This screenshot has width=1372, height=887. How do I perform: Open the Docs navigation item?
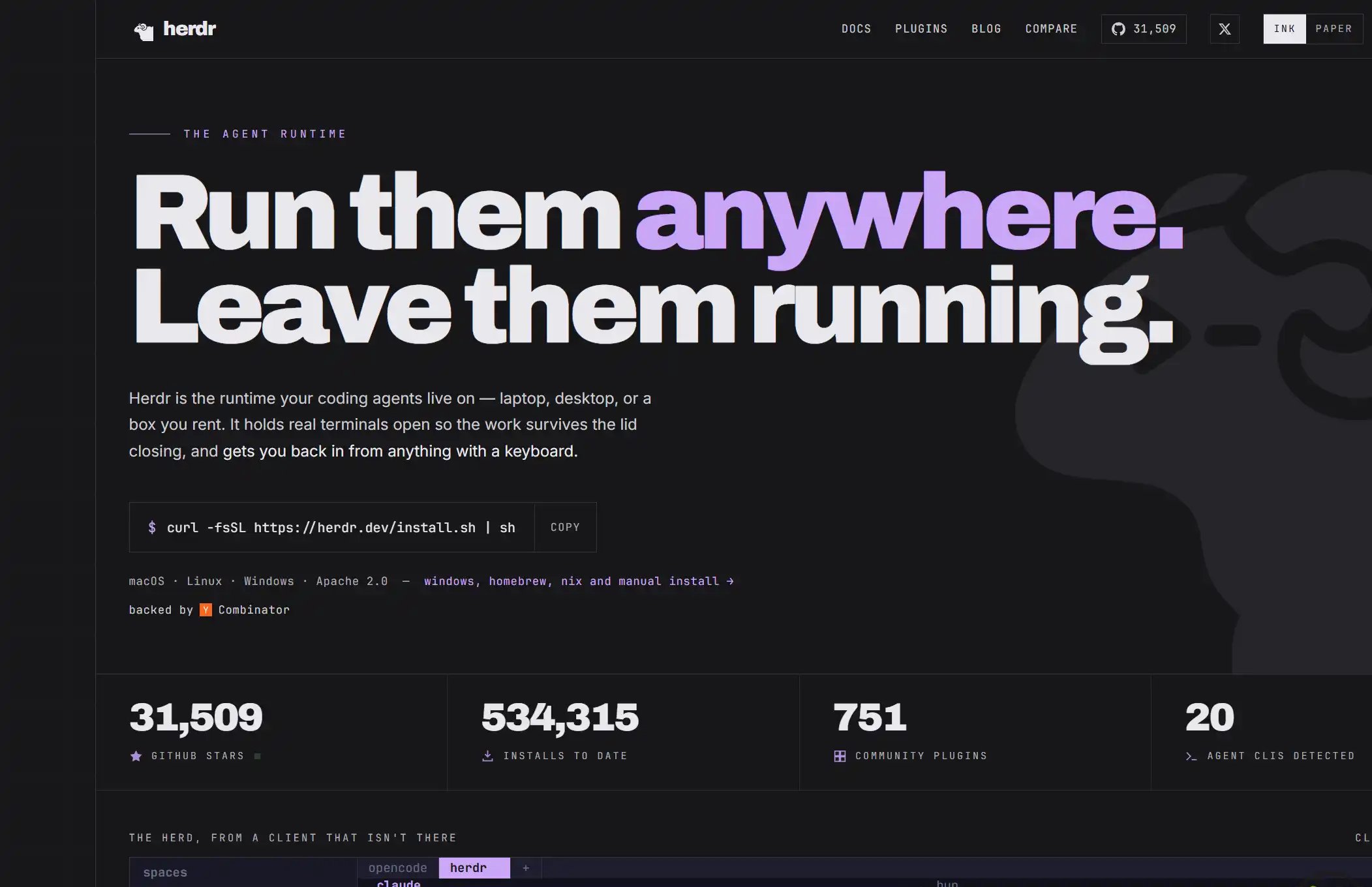[x=856, y=29]
